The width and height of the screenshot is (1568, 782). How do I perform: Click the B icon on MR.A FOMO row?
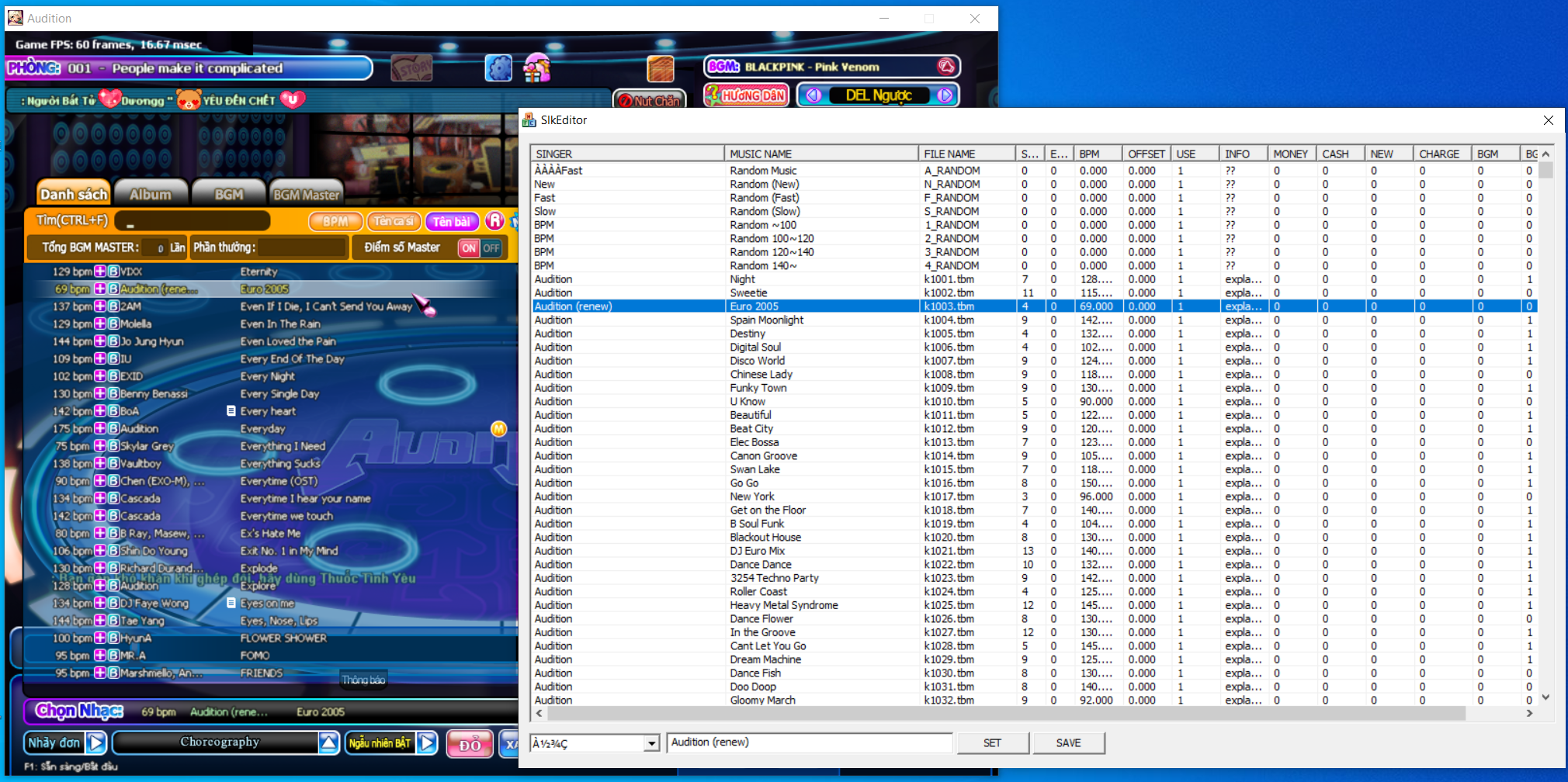click(x=113, y=656)
